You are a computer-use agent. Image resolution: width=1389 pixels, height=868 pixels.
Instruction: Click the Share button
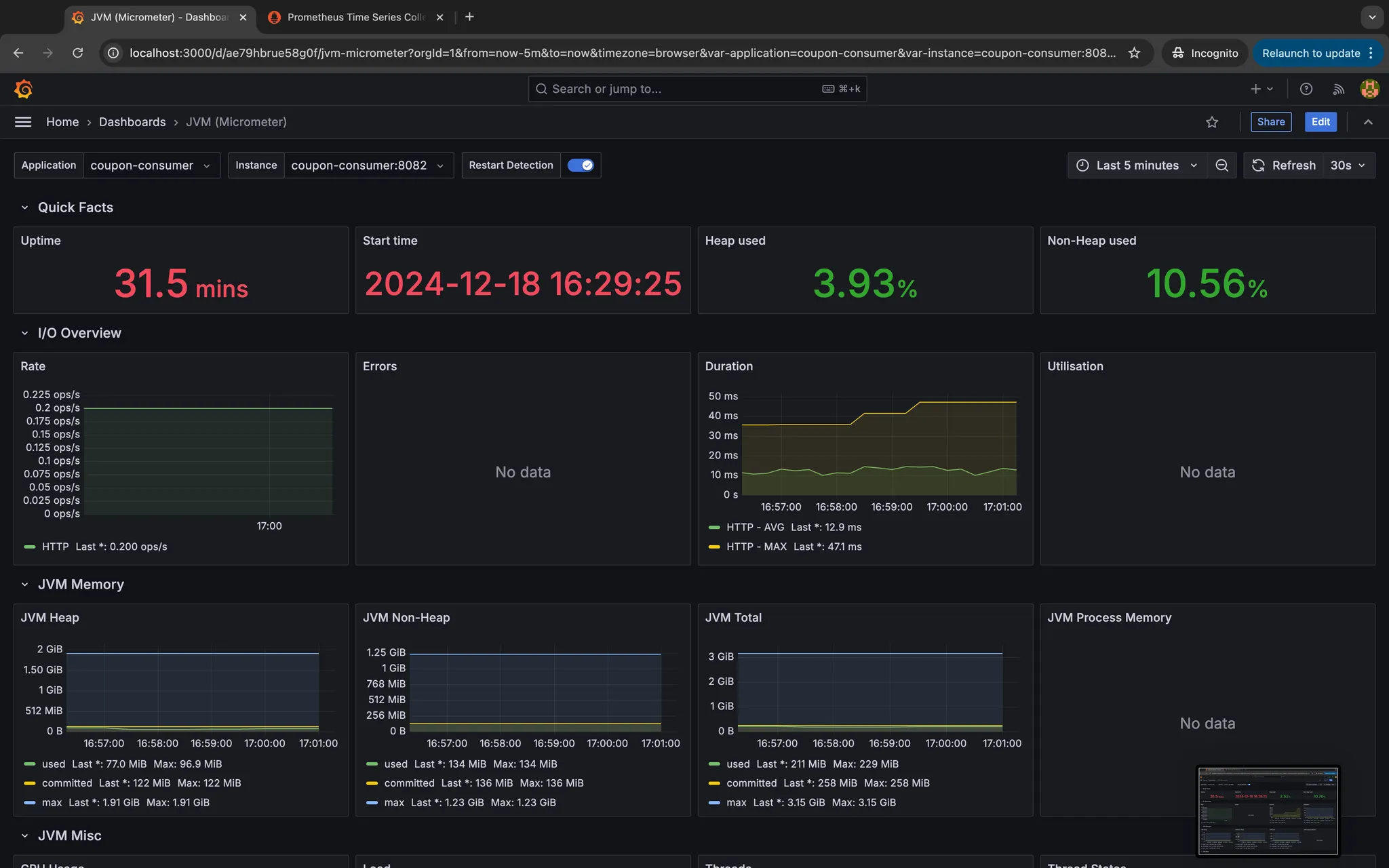click(1270, 122)
